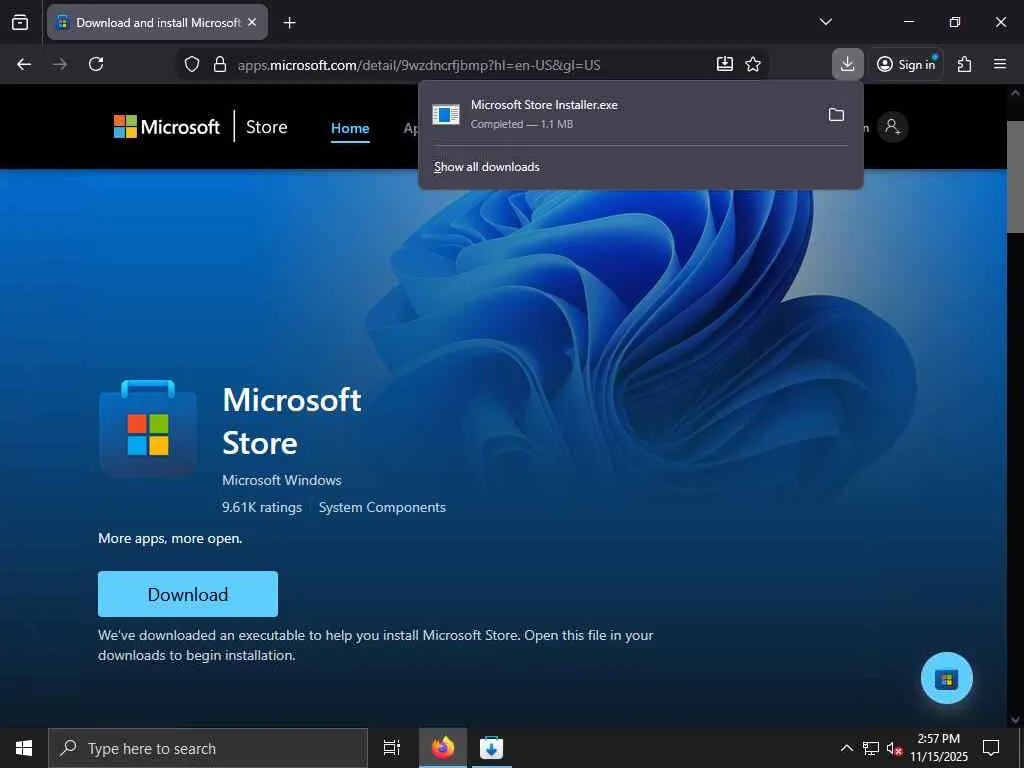Click scrollbar up arrow

[1015, 93]
